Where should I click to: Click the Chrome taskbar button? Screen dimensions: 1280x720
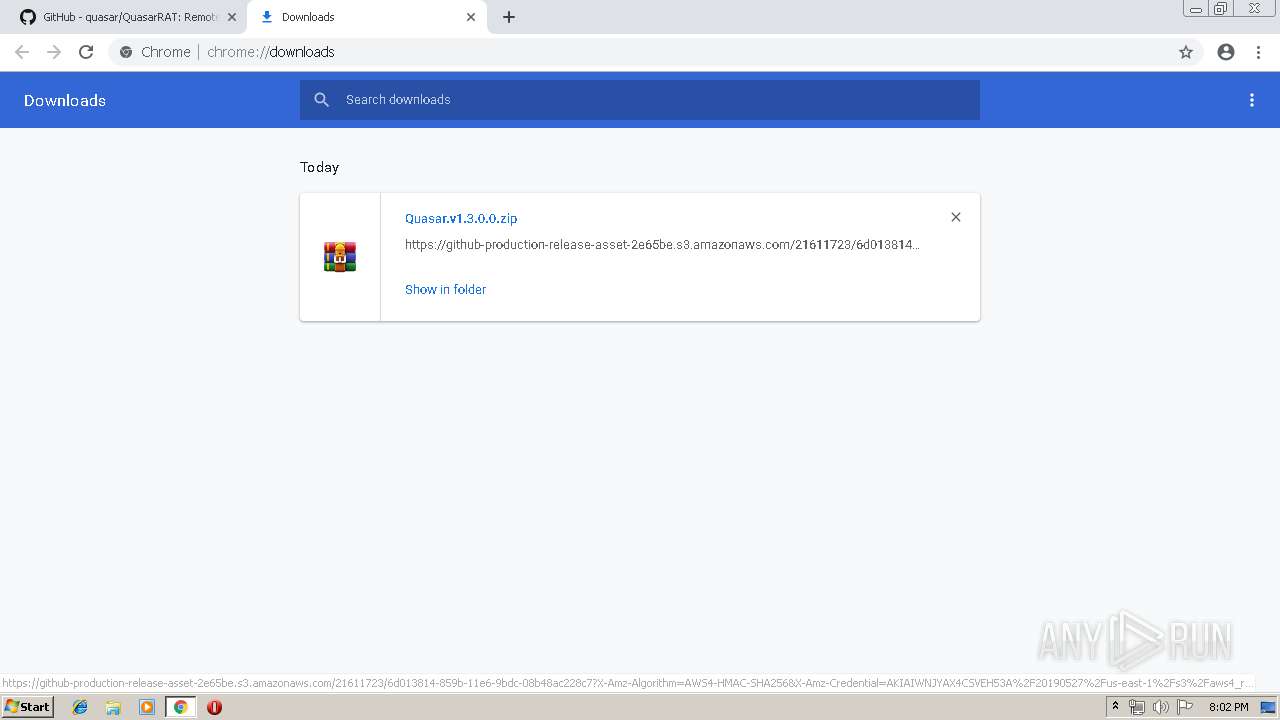pyautogui.click(x=180, y=707)
